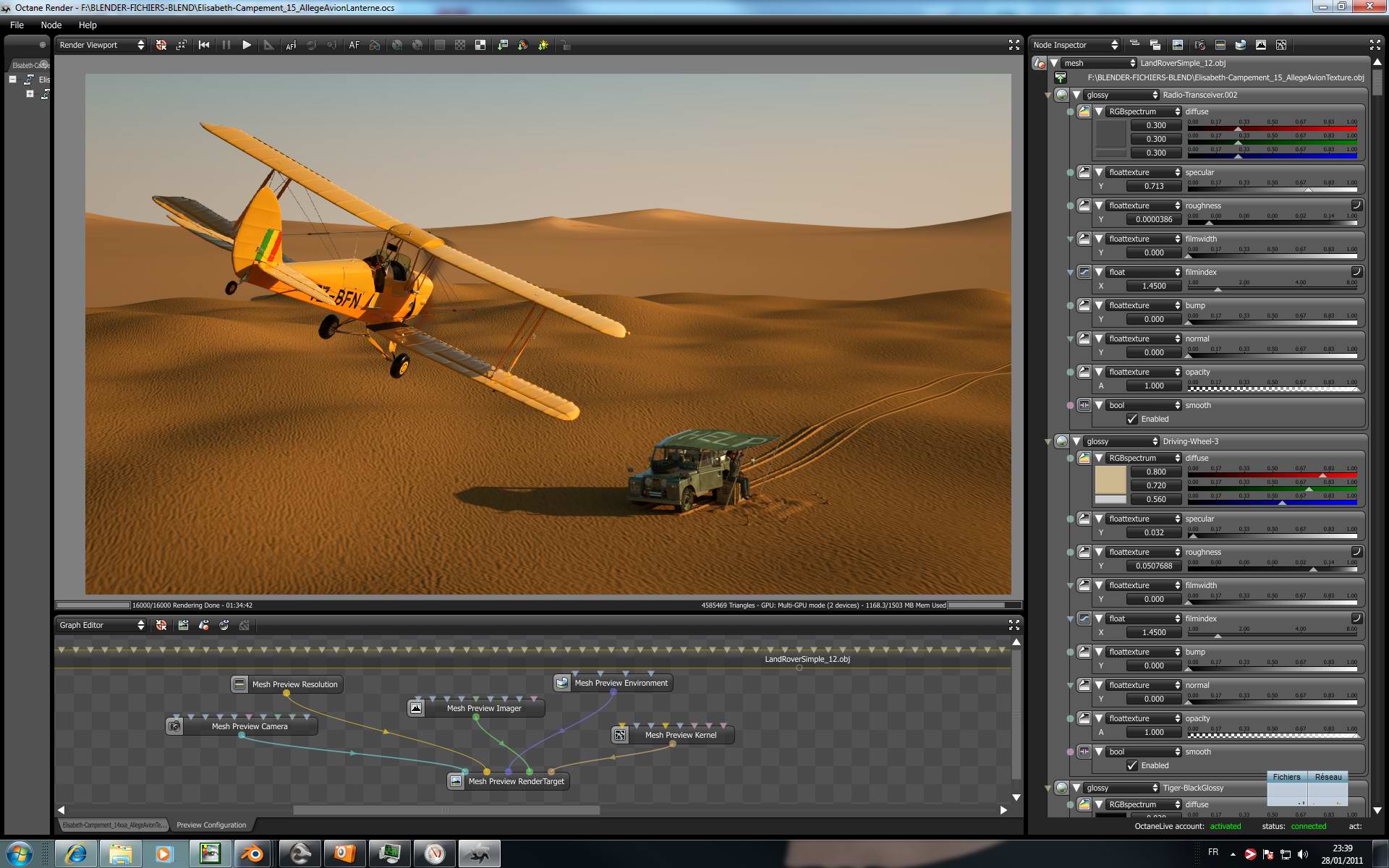Open the Node Inspector dropdown

[x=1075, y=45]
